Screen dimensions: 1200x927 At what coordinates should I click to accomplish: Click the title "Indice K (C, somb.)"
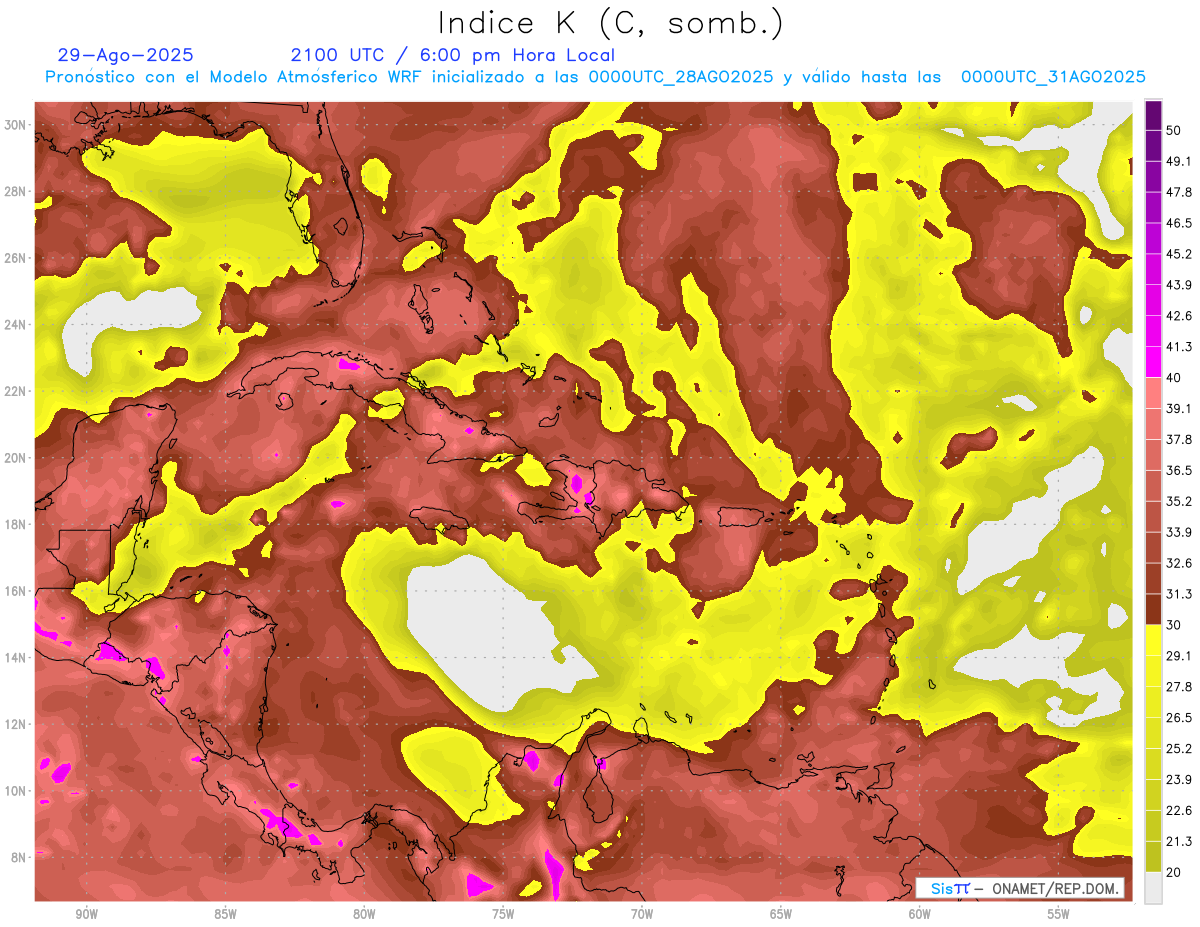click(611, 24)
